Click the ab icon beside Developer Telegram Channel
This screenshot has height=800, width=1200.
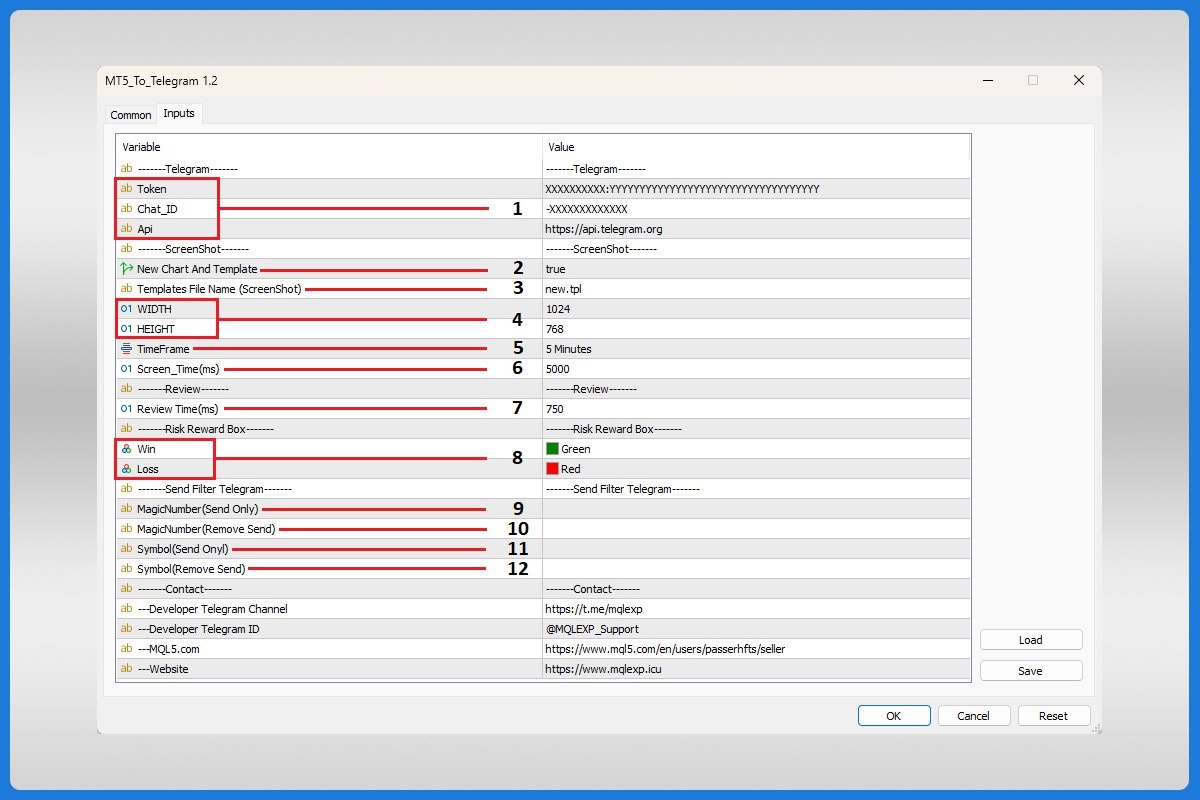tap(126, 609)
